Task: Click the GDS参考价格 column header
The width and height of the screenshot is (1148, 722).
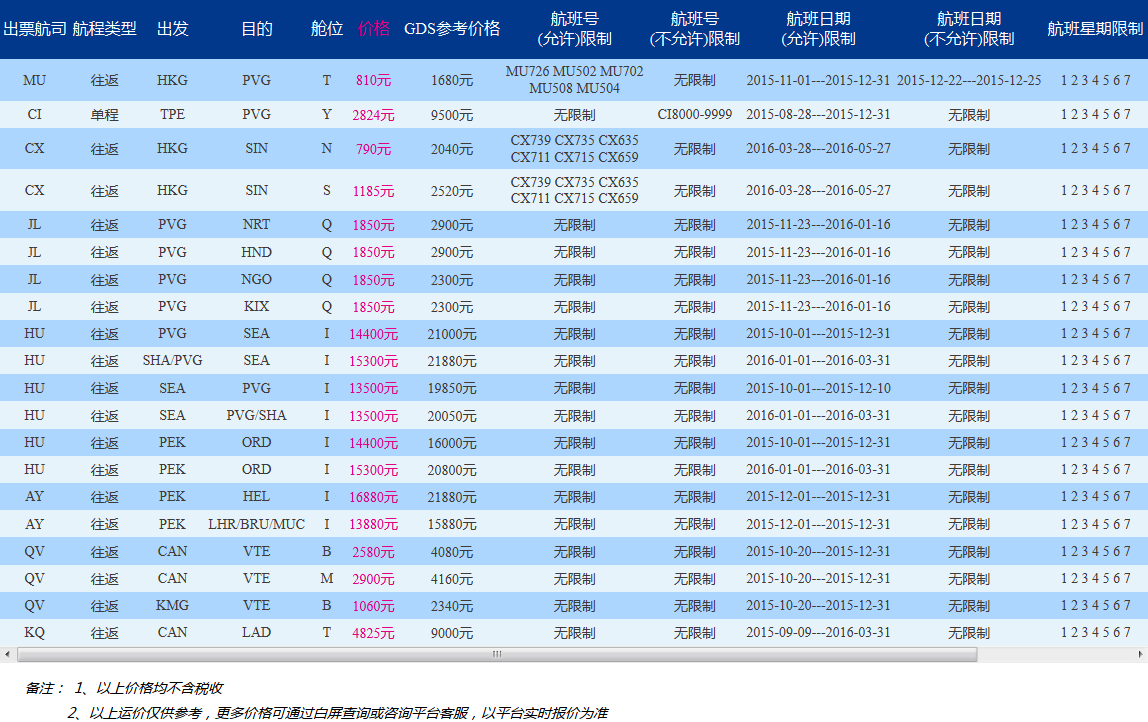Action: pyautogui.click(x=452, y=29)
